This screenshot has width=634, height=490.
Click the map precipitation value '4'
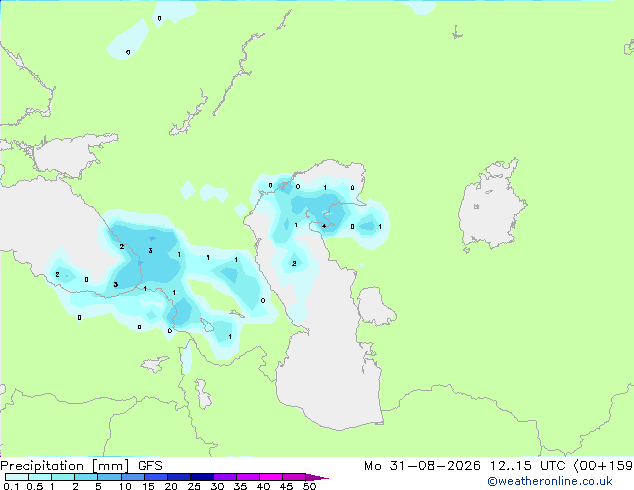pyautogui.click(x=324, y=226)
